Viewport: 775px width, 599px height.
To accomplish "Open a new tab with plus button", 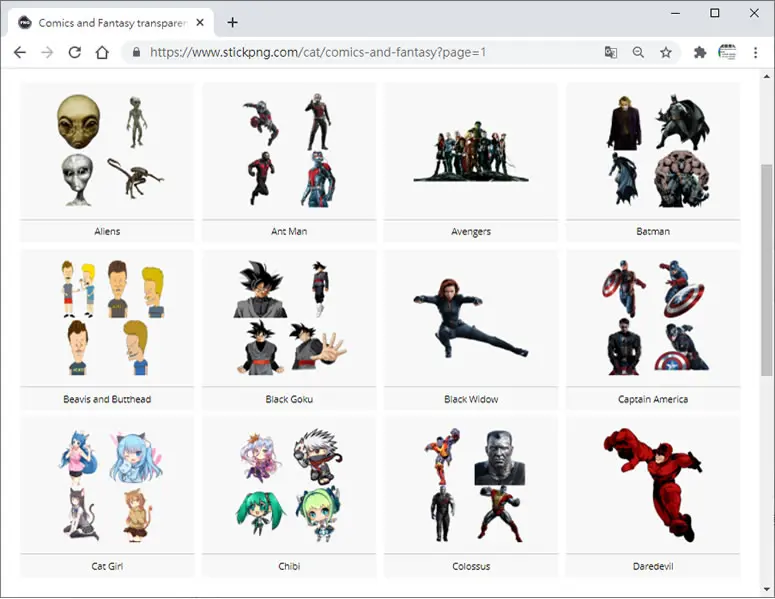I will click(232, 22).
